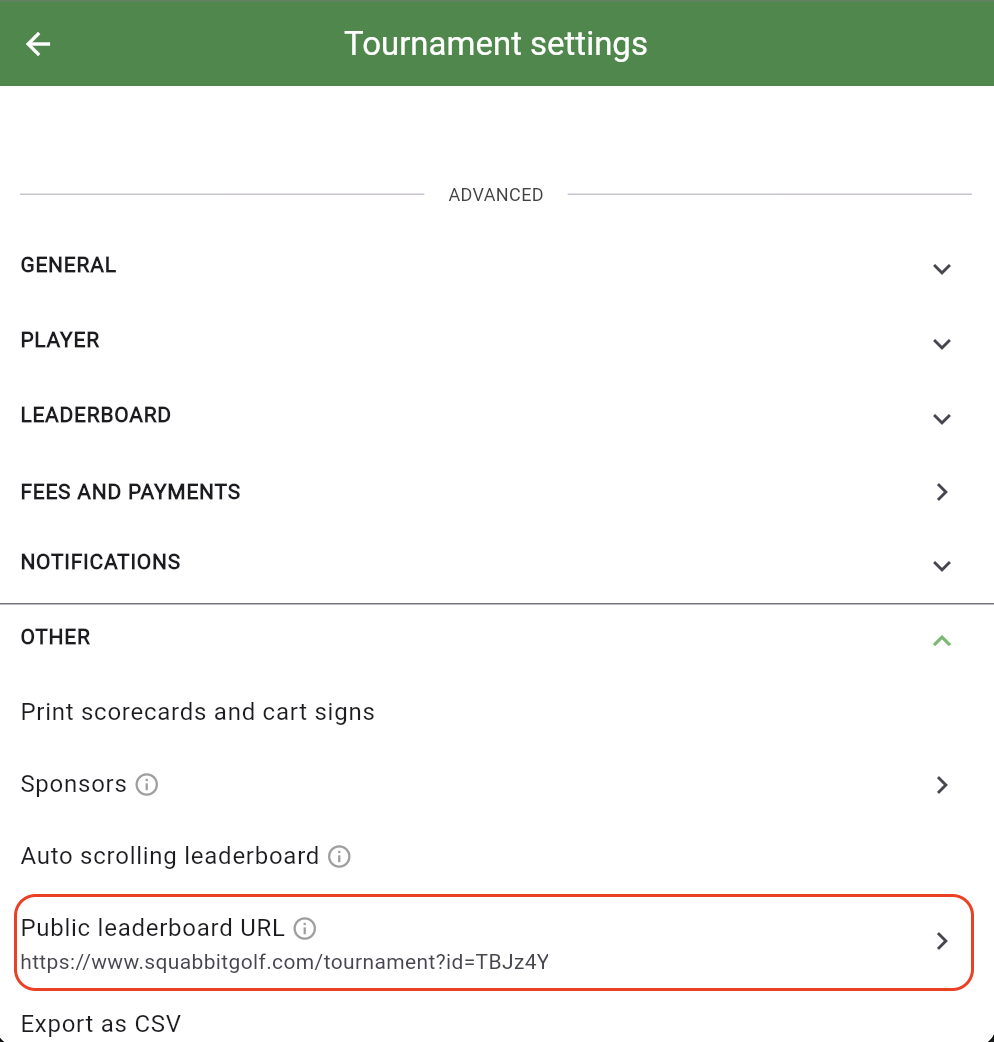The image size is (994, 1042).
Task: Open Print scorecards and cart signs
Action: pos(198,712)
